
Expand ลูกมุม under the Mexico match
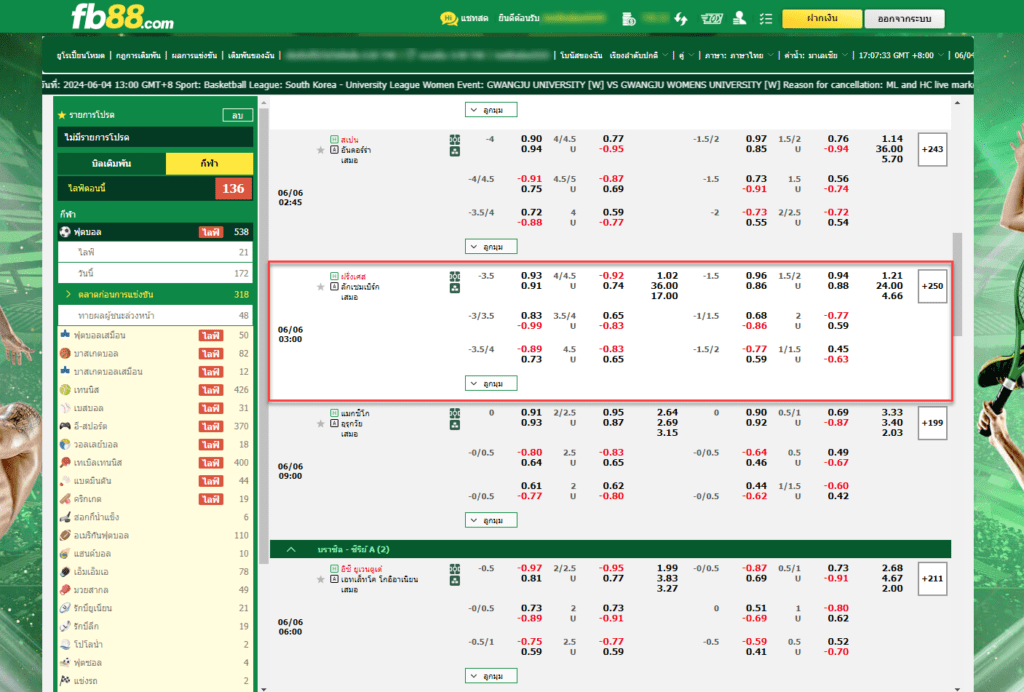491,520
